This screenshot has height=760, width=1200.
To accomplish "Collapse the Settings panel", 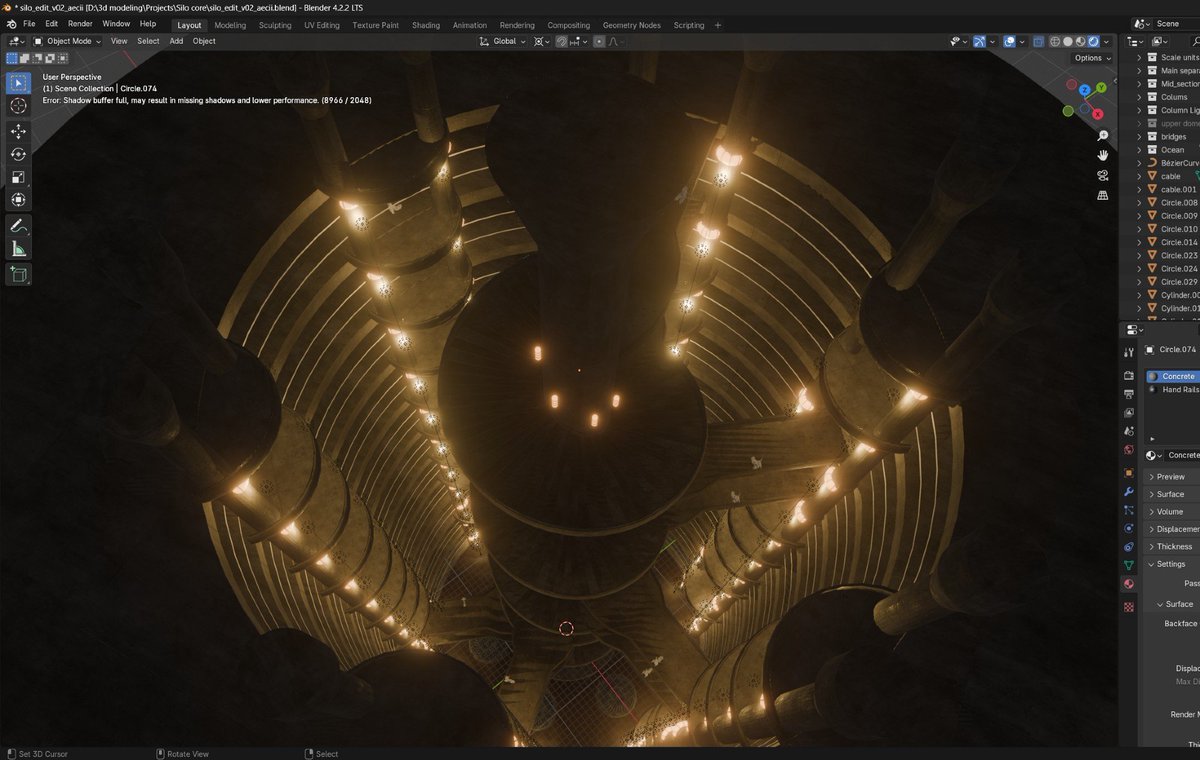I will coord(1170,564).
